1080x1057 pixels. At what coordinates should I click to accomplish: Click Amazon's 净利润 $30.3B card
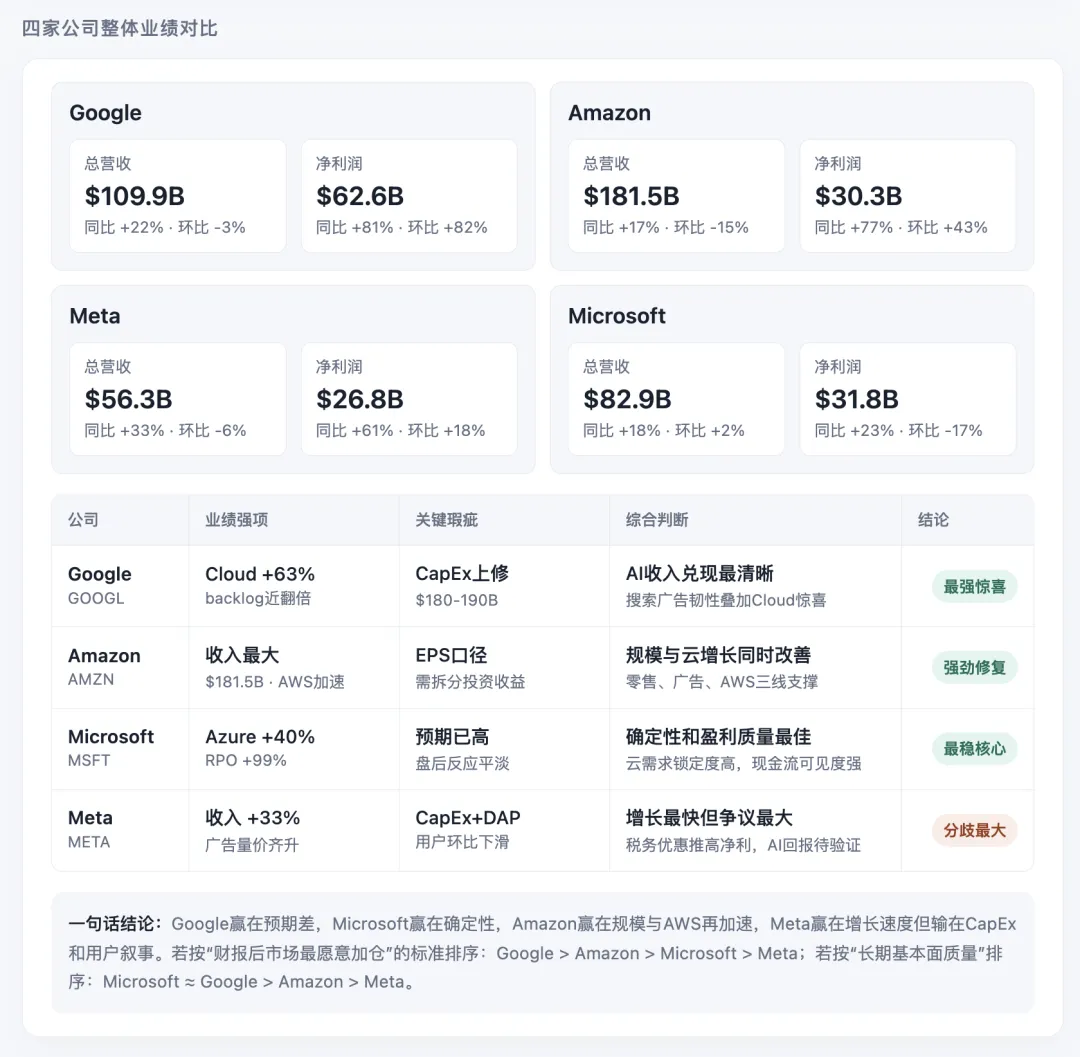tap(907, 196)
